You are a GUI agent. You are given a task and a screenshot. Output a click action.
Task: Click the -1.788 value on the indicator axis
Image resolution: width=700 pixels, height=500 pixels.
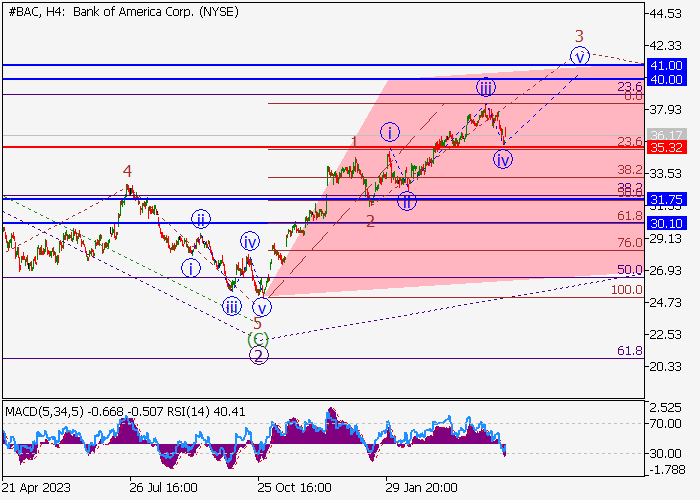[x=665, y=470]
